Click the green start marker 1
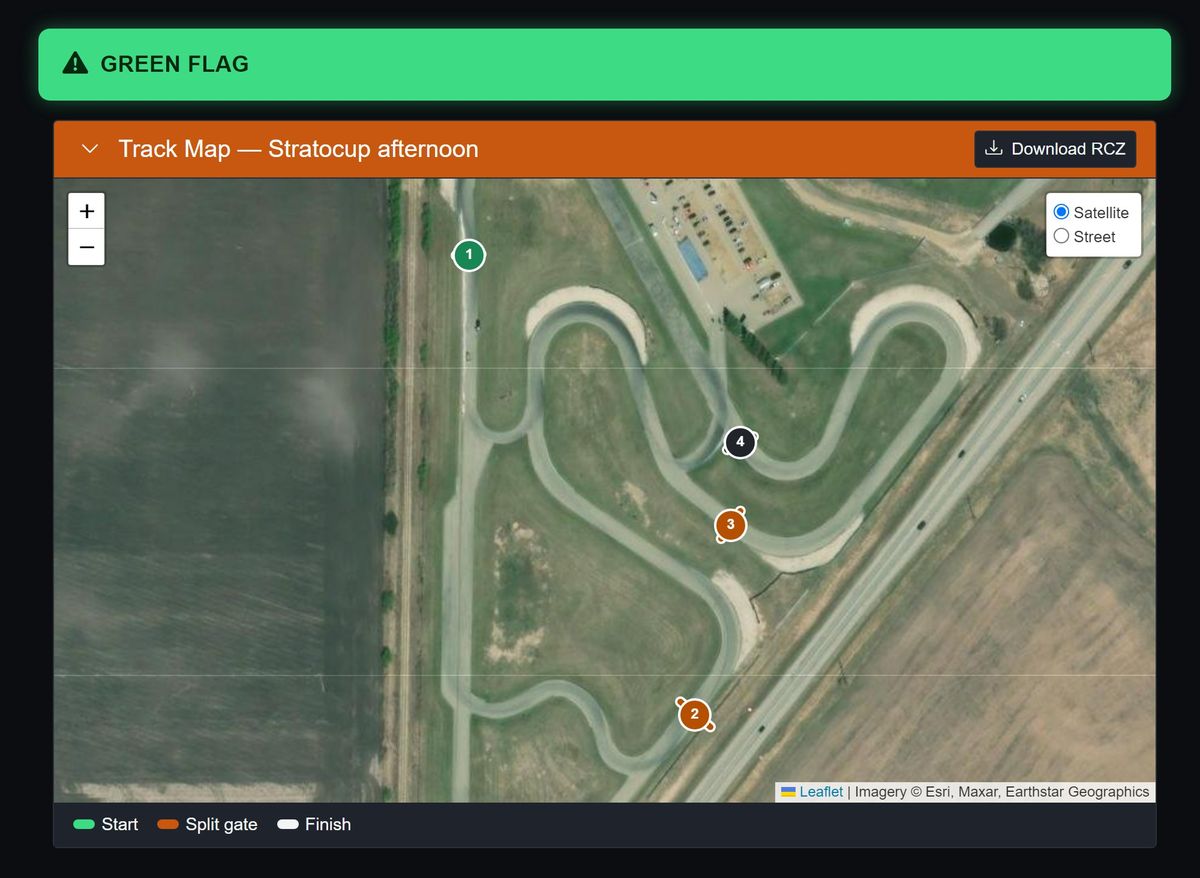 coord(469,255)
